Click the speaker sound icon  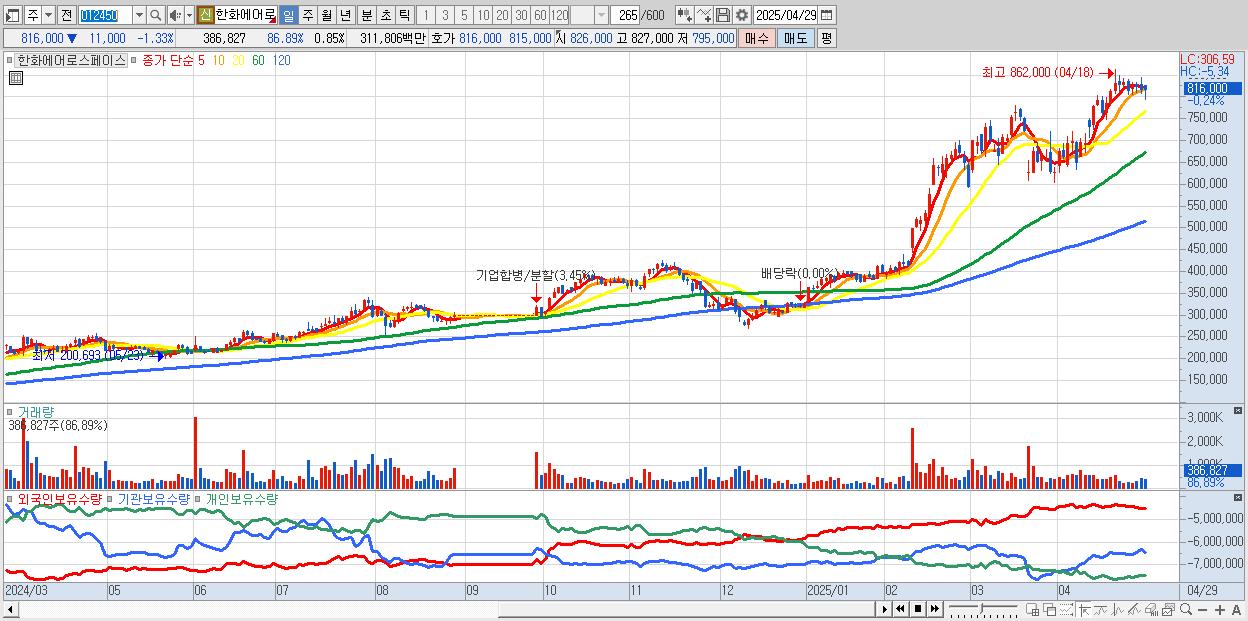pos(175,15)
